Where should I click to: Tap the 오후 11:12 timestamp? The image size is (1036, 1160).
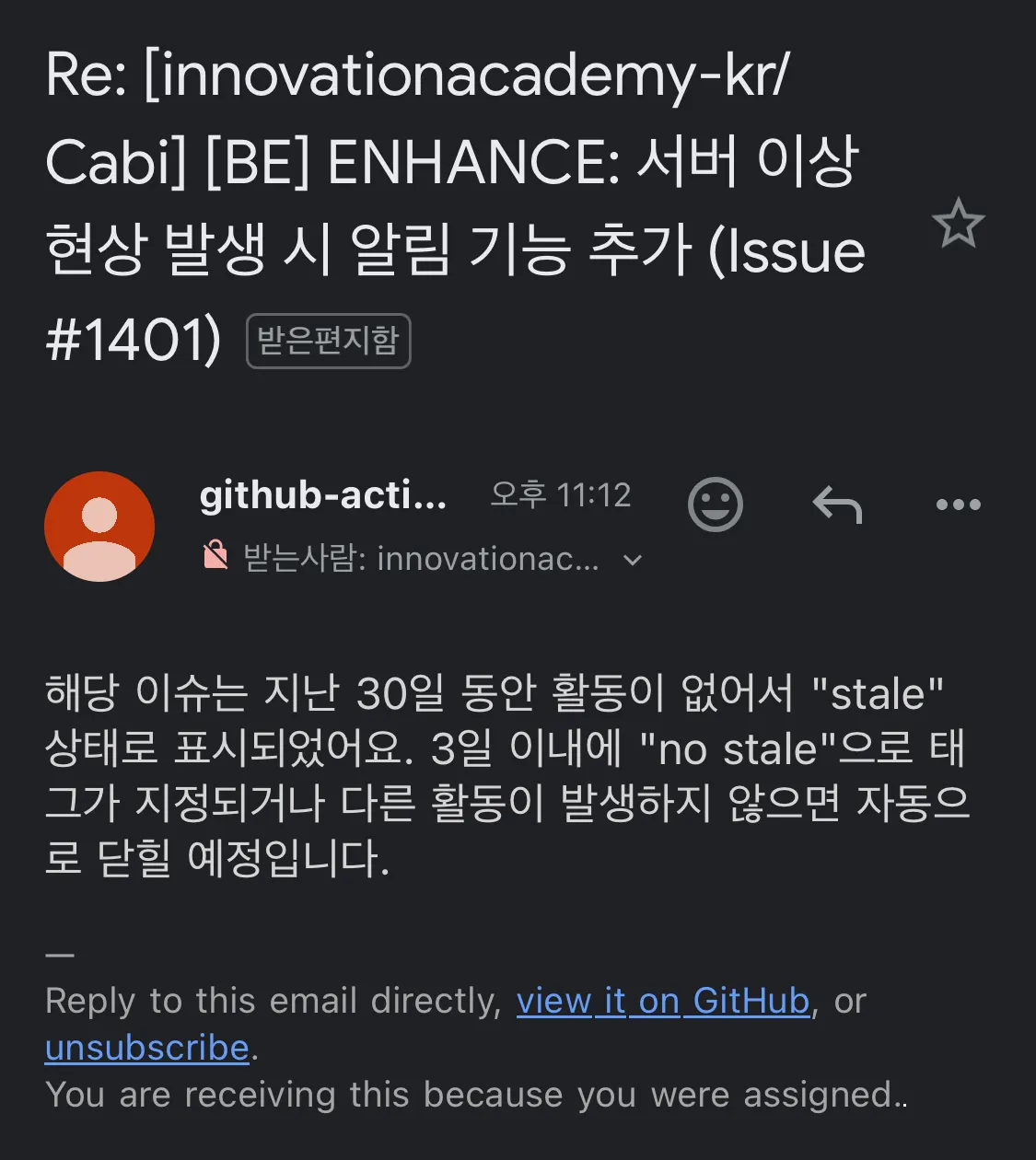561,495
